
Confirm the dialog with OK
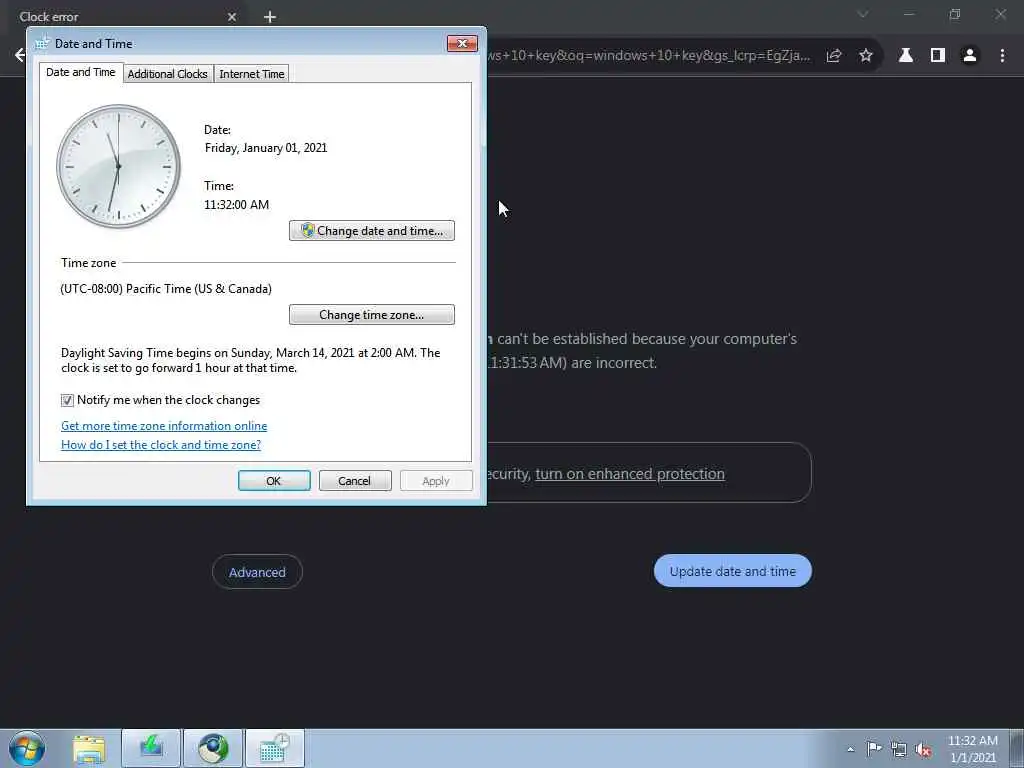274,481
